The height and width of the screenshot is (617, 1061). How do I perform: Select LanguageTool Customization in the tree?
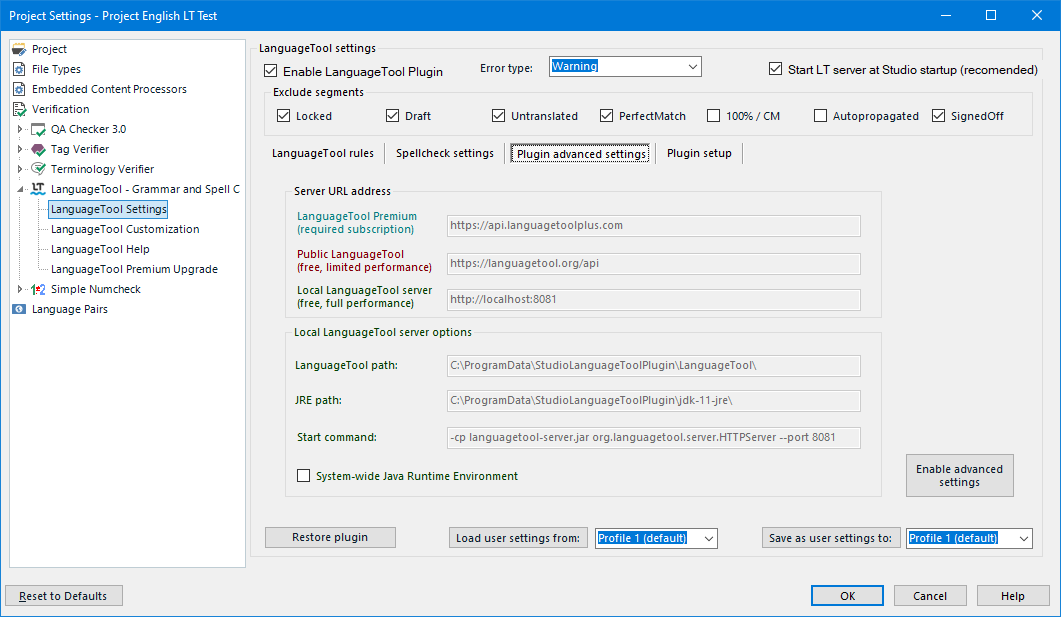[x=125, y=229]
